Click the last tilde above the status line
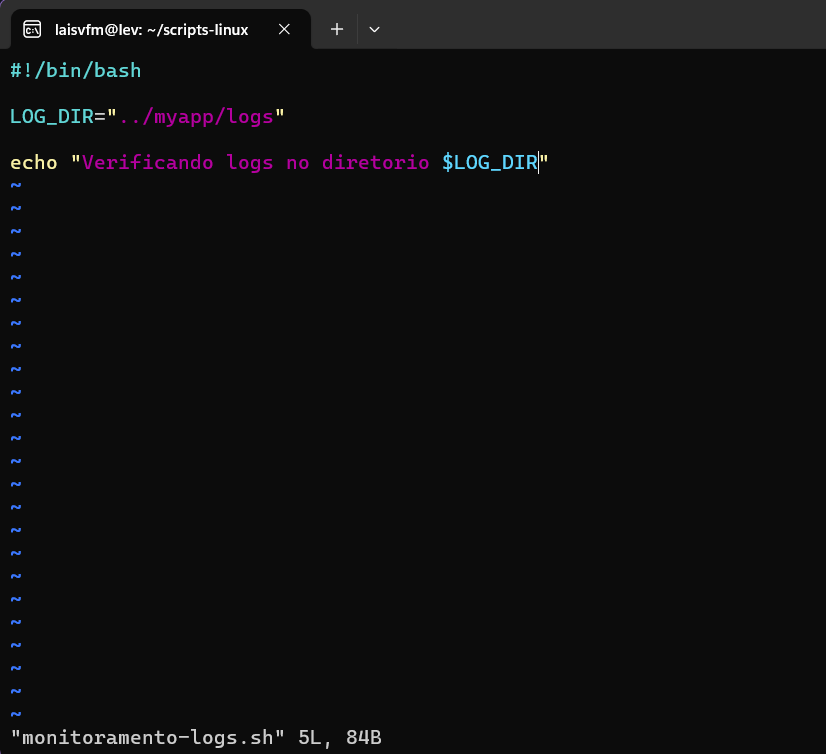The height and width of the screenshot is (754, 826). click(x=16, y=714)
